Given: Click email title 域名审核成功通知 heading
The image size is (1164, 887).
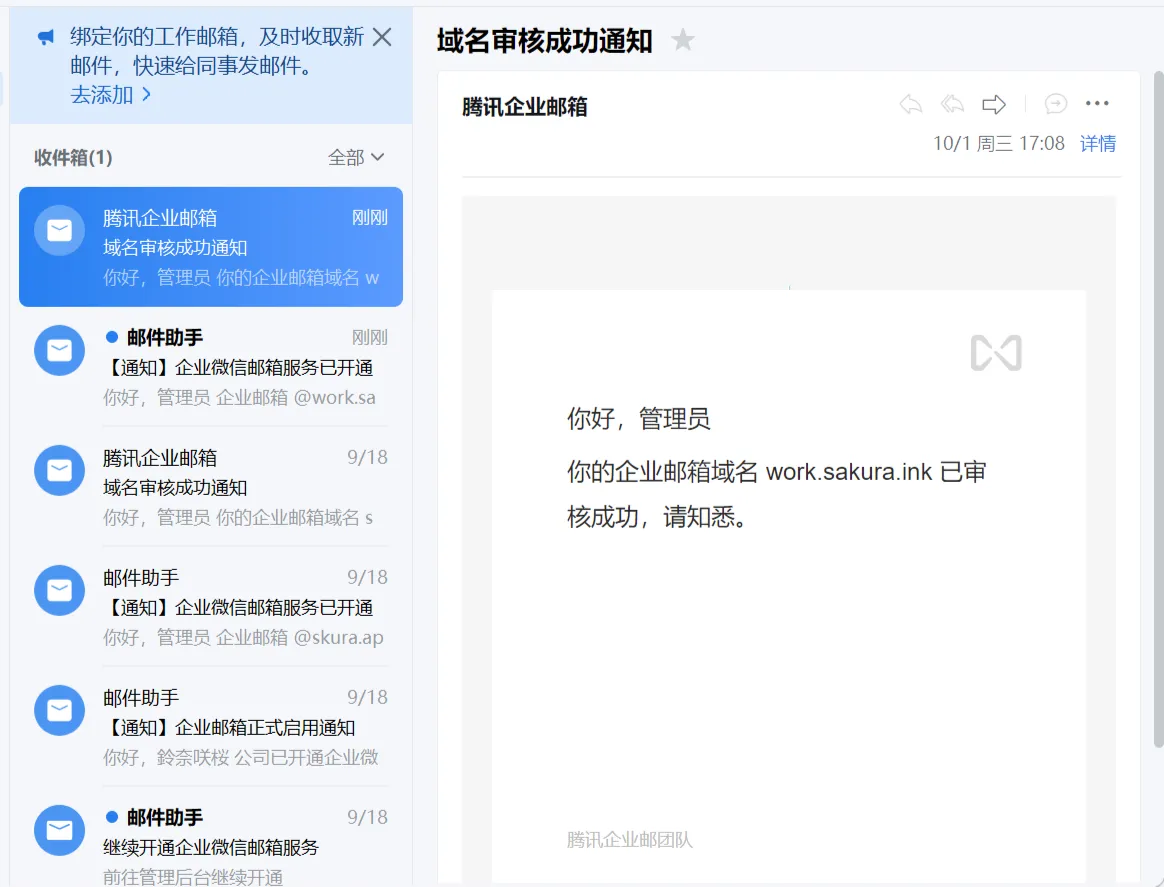Looking at the screenshot, I should pos(544,41).
